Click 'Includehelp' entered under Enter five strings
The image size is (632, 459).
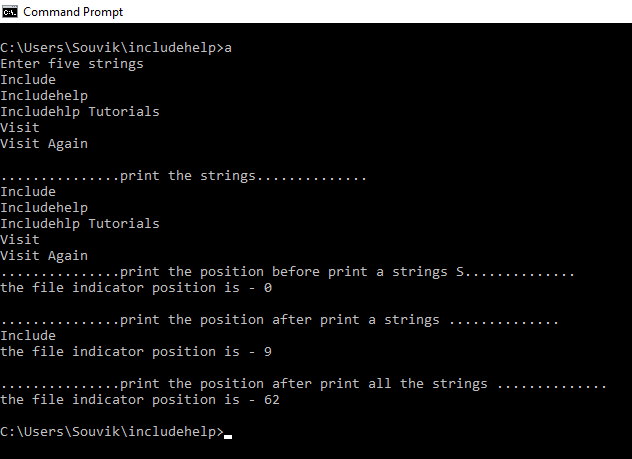point(44,96)
